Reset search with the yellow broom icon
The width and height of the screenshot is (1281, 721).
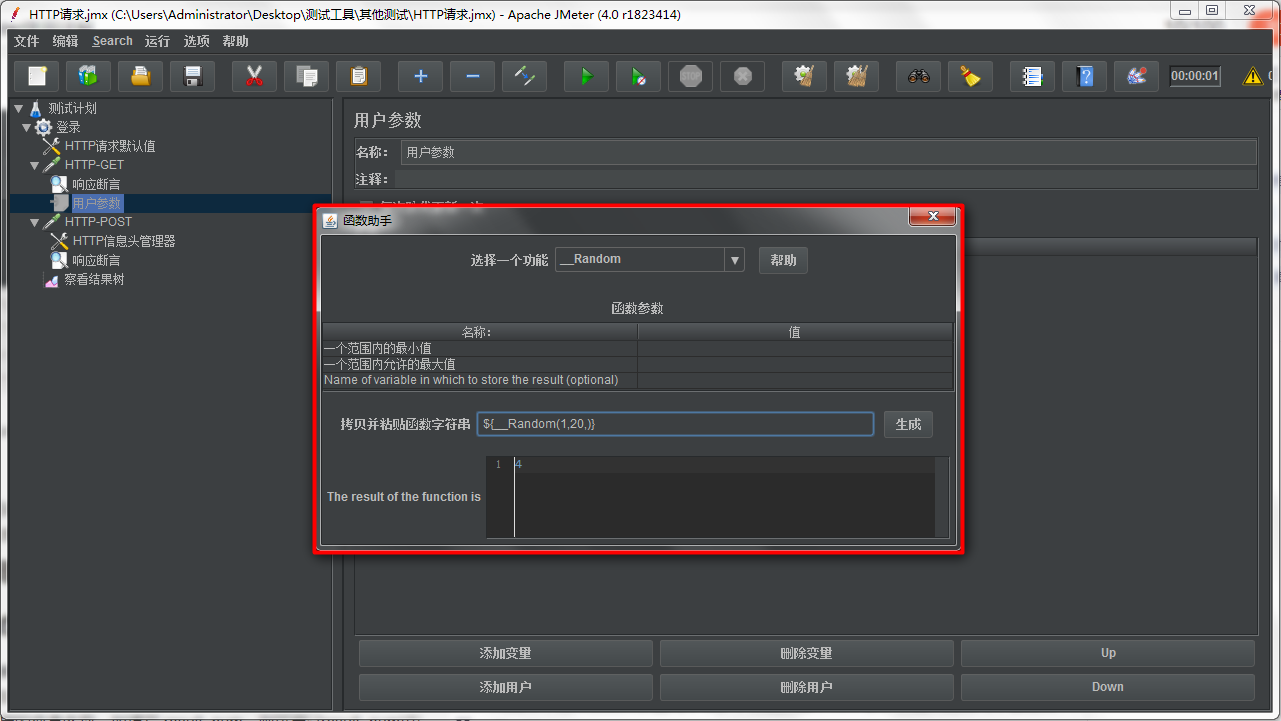tap(971, 76)
